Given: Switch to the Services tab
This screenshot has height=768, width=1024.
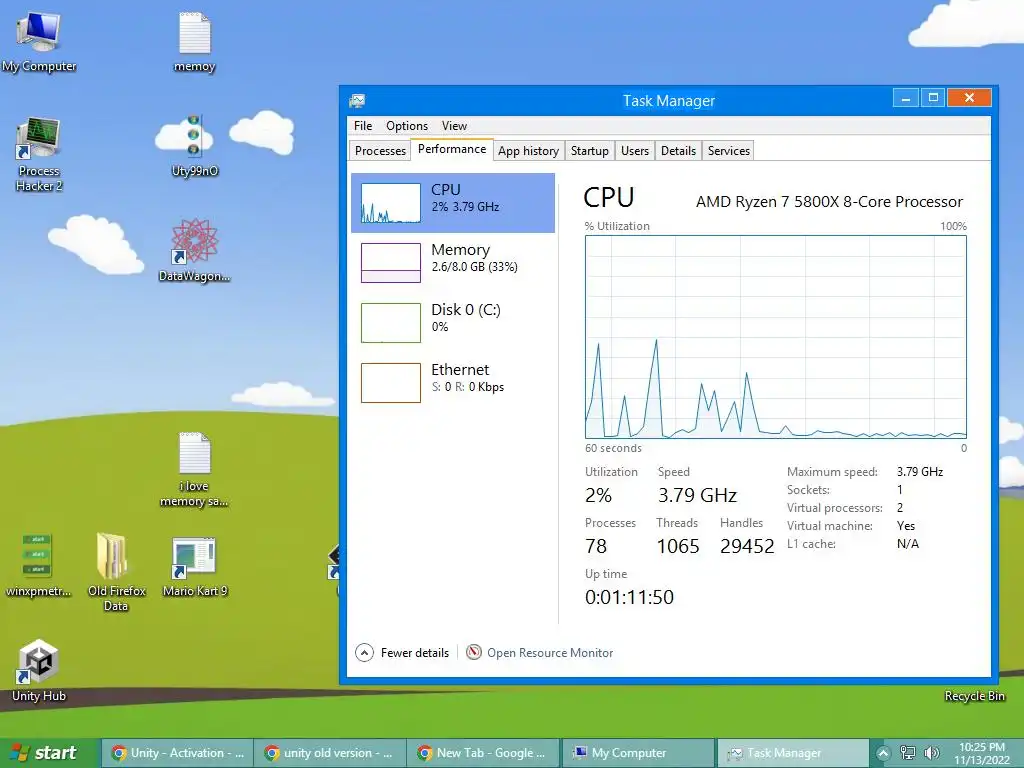Looking at the screenshot, I should [729, 151].
